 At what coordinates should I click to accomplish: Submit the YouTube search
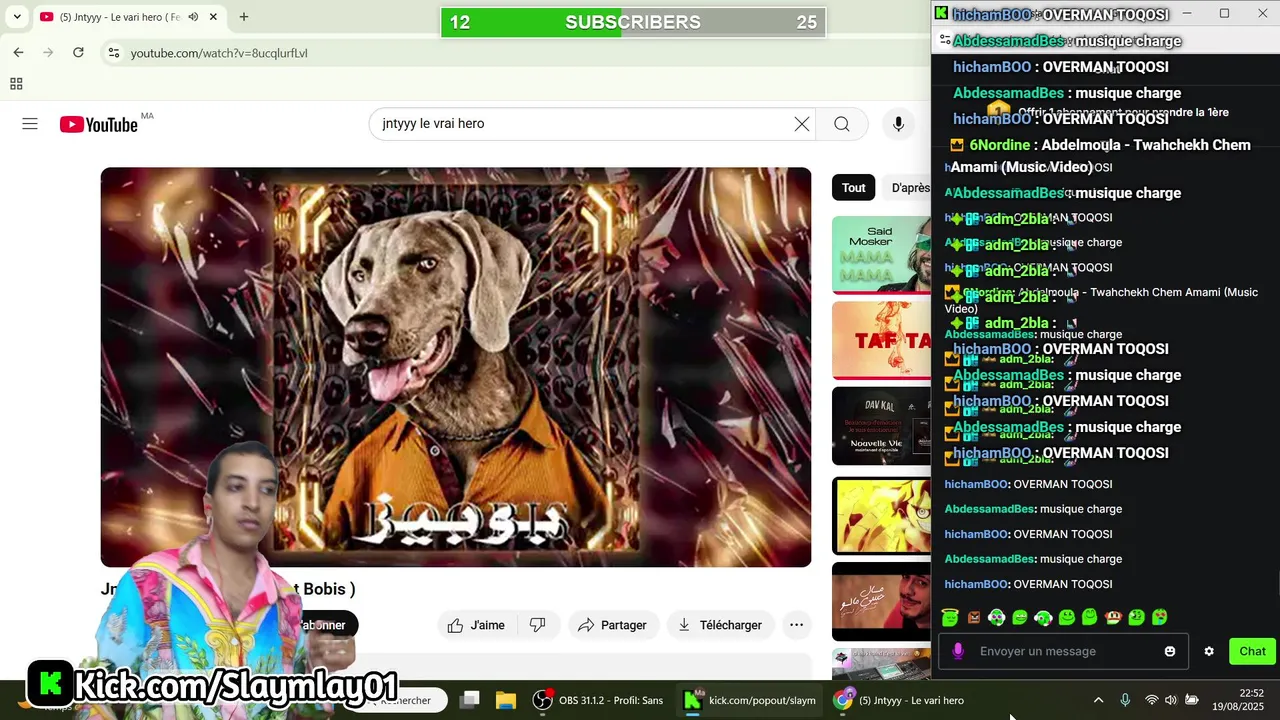tap(842, 124)
